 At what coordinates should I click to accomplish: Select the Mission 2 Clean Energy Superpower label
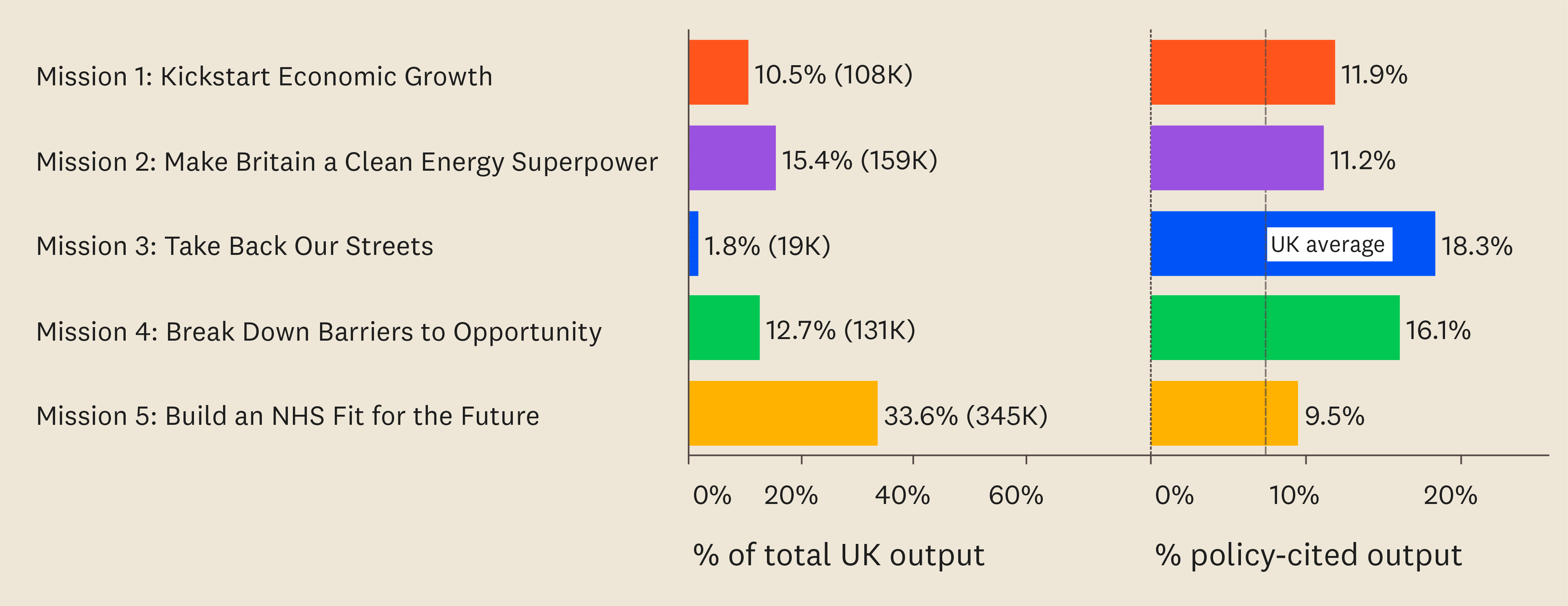(347, 162)
